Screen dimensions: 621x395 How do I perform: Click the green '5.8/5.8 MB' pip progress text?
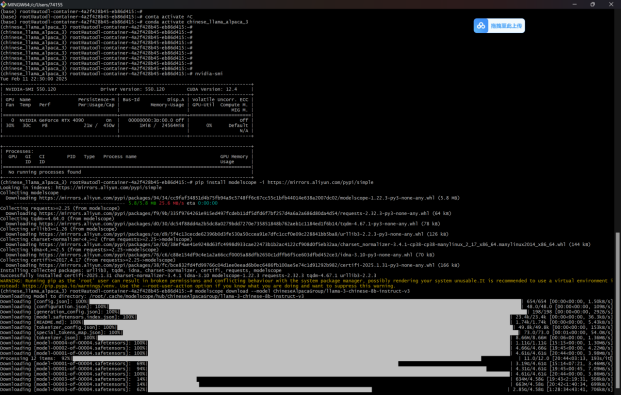coord(142,203)
